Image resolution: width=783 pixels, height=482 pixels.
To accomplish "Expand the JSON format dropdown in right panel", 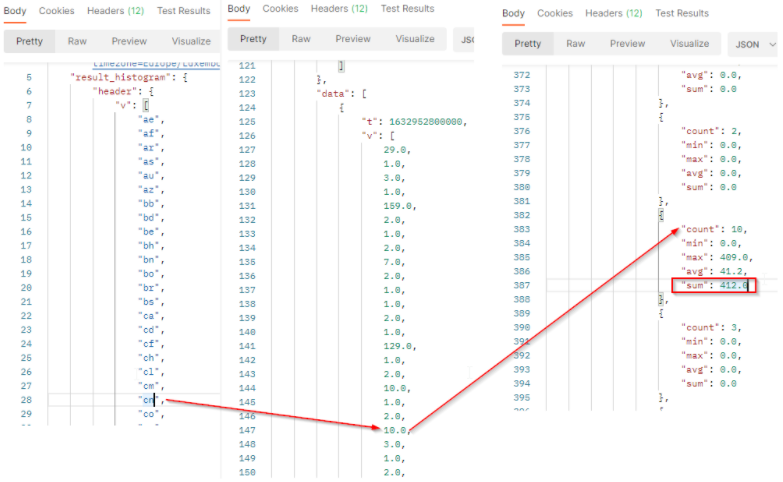I will point(753,45).
